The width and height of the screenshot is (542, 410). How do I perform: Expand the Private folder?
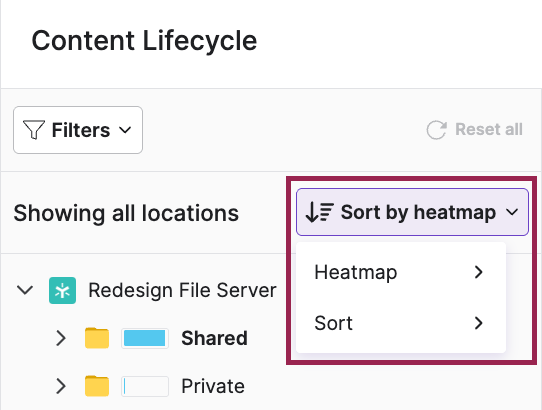61,386
